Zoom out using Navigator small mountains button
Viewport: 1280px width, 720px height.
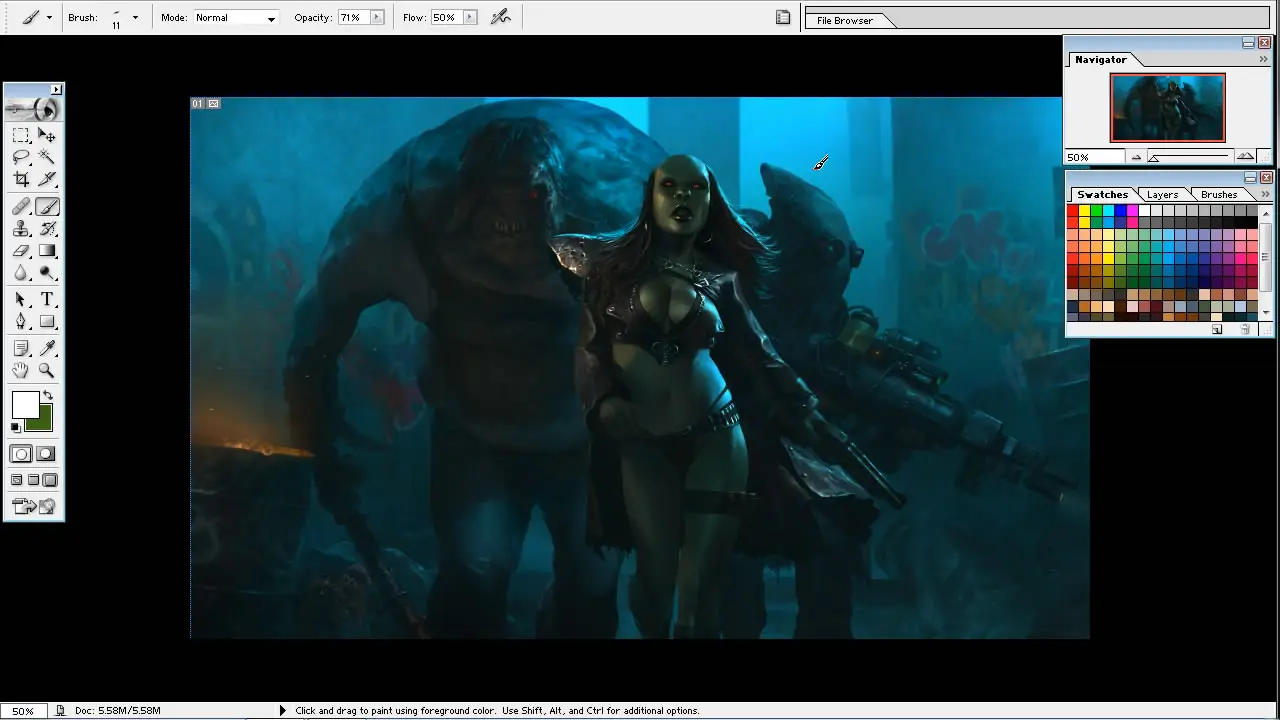pos(1135,157)
